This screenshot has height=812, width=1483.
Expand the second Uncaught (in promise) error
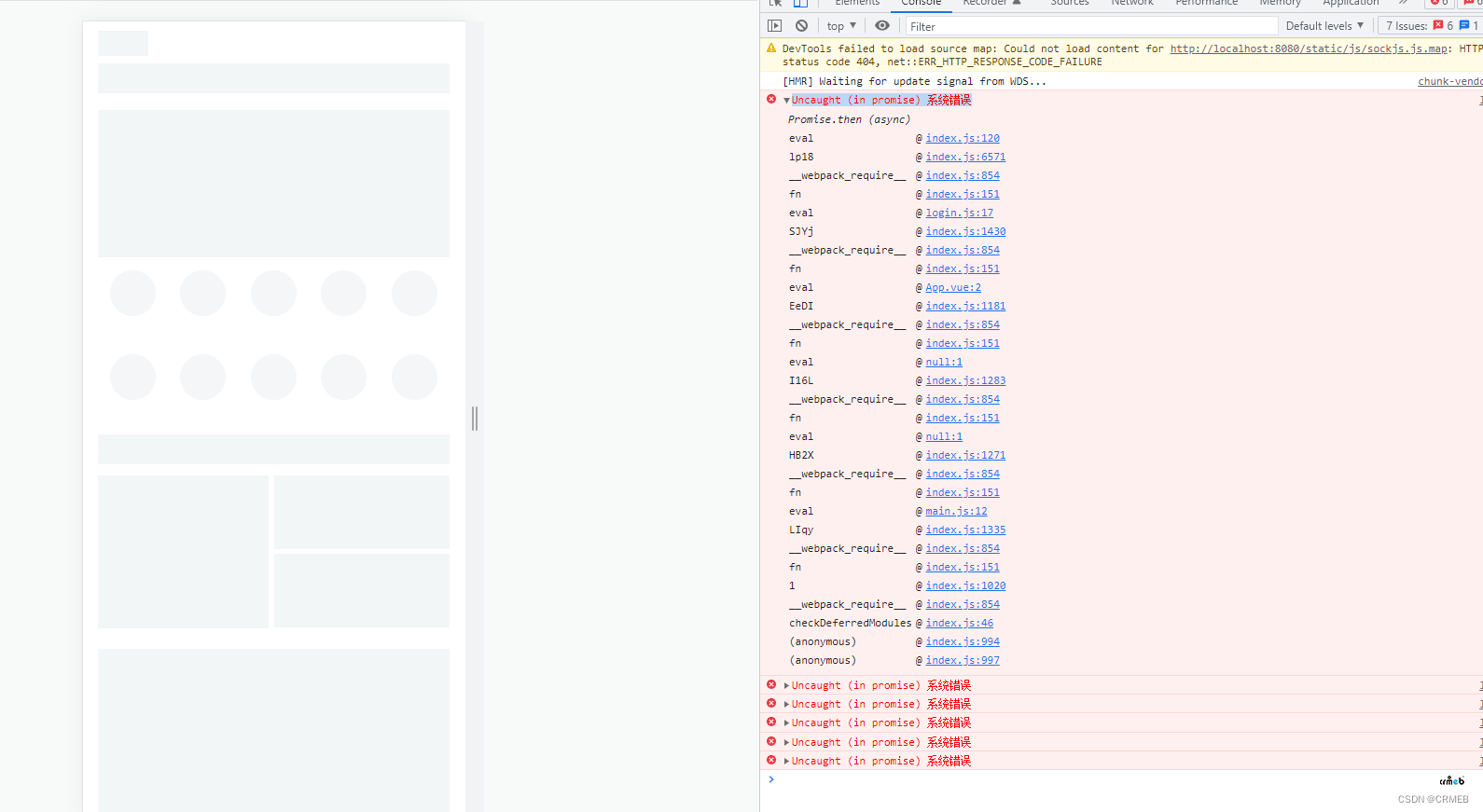[x=787, y=686]
